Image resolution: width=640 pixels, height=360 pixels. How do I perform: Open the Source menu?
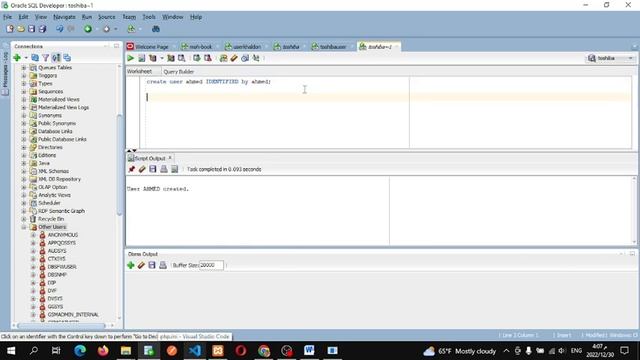pyautogui.click(x=107, y=17)
